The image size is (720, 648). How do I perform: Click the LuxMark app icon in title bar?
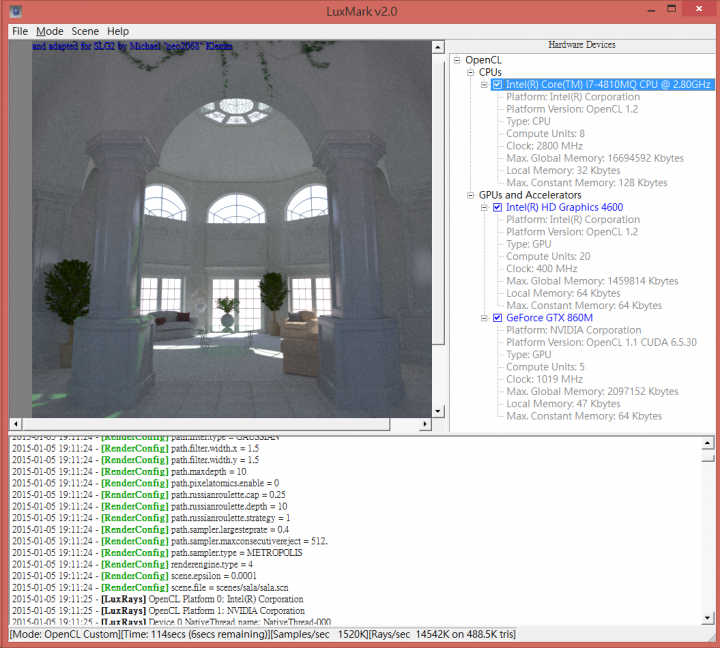[16, 11]
